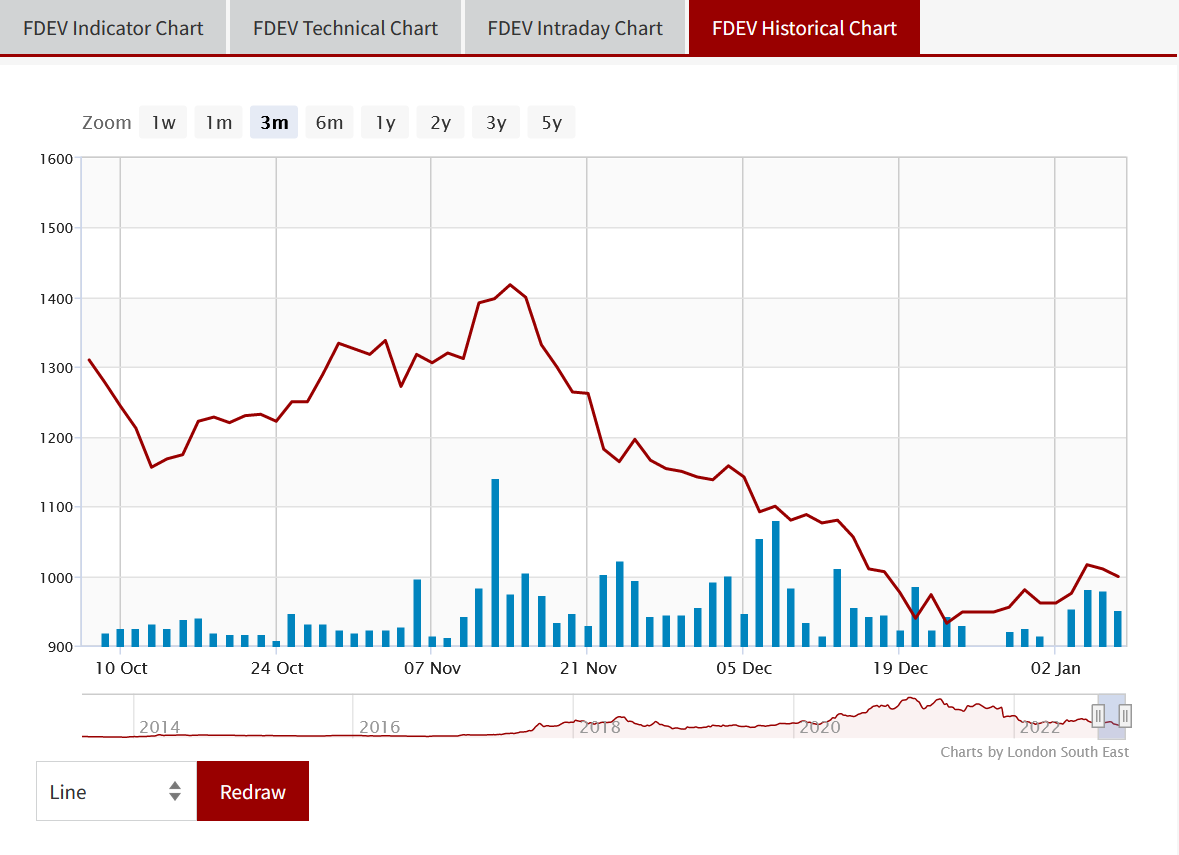Image resolution: width=1179 pixels, height=855 pixels.
Task: Click 2014 in the navigator timeline
Action: [159, 727]
